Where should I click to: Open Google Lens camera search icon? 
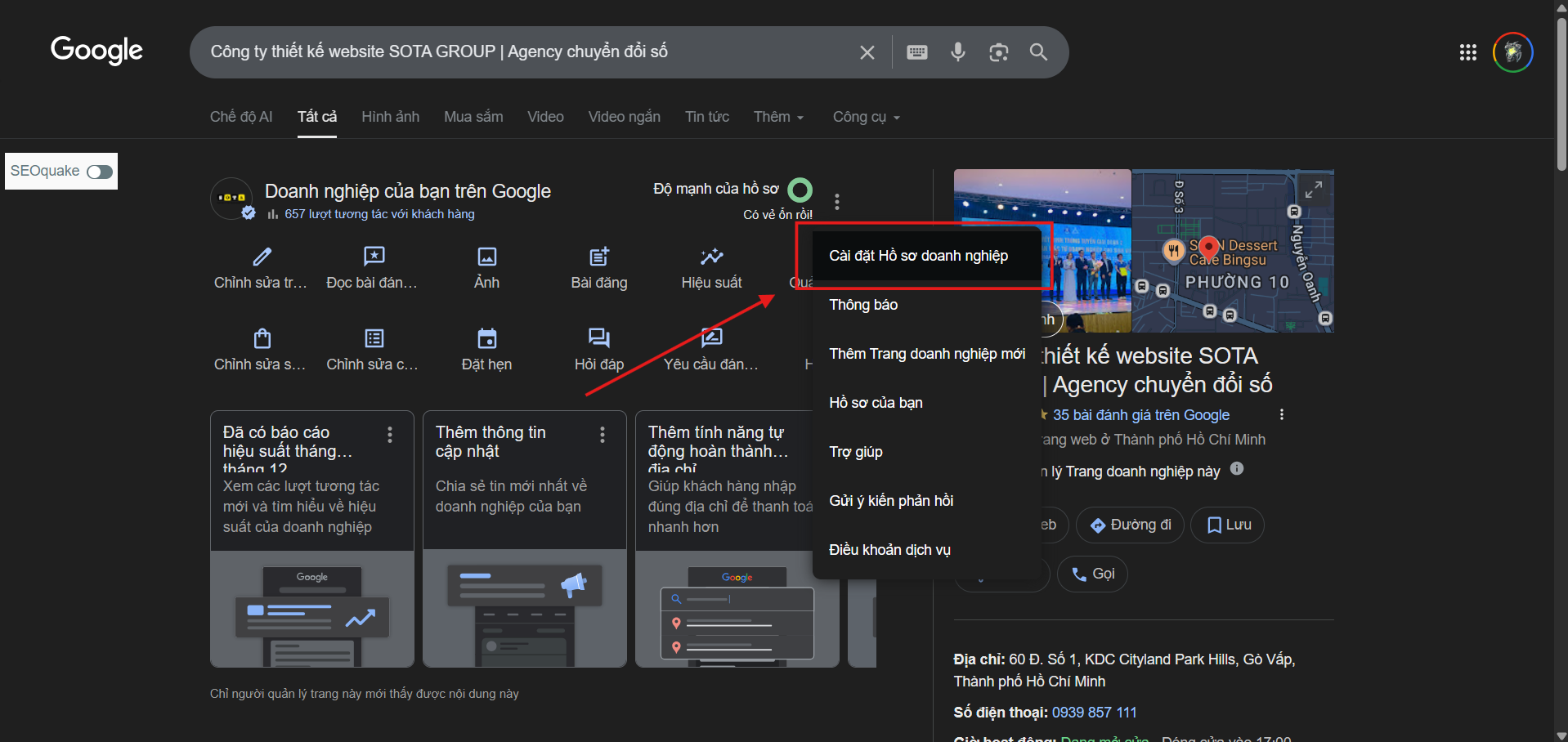(x=997, y=51)
